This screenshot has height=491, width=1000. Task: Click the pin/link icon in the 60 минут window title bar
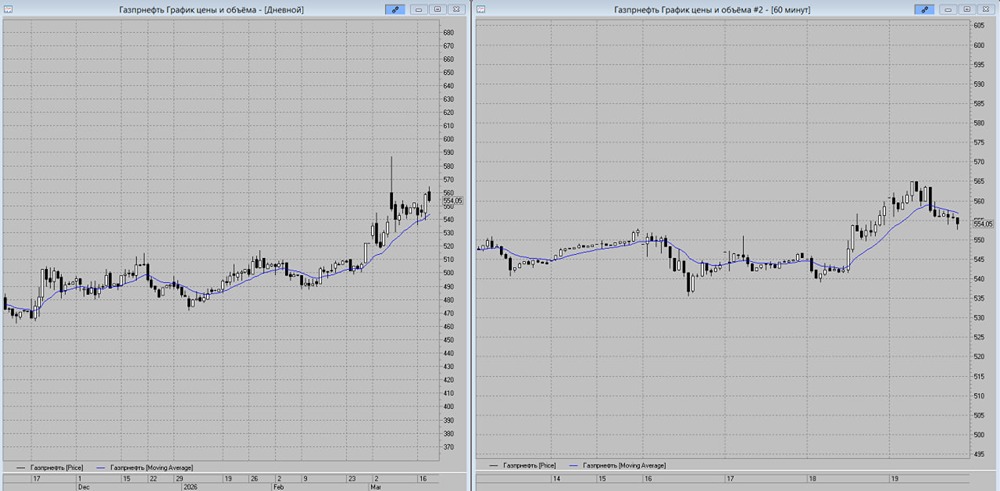[924, 9]
